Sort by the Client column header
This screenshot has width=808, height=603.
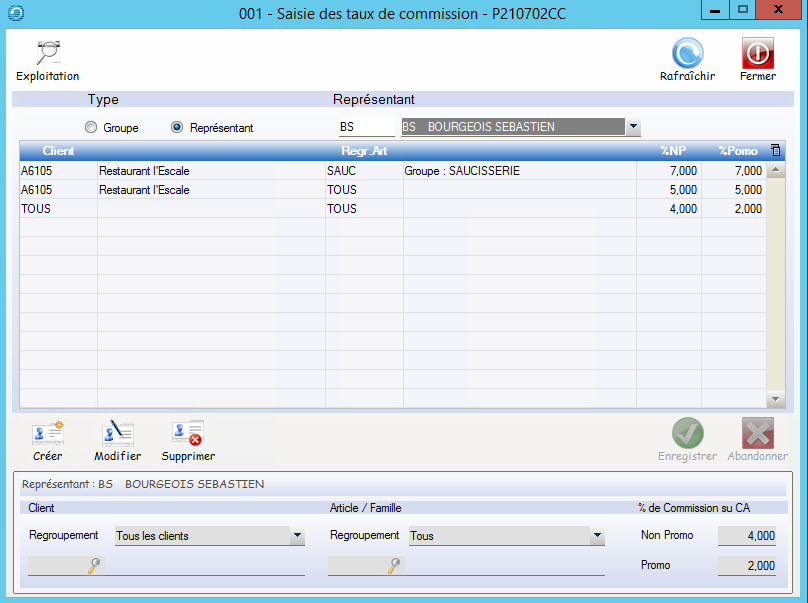(58, 151)
